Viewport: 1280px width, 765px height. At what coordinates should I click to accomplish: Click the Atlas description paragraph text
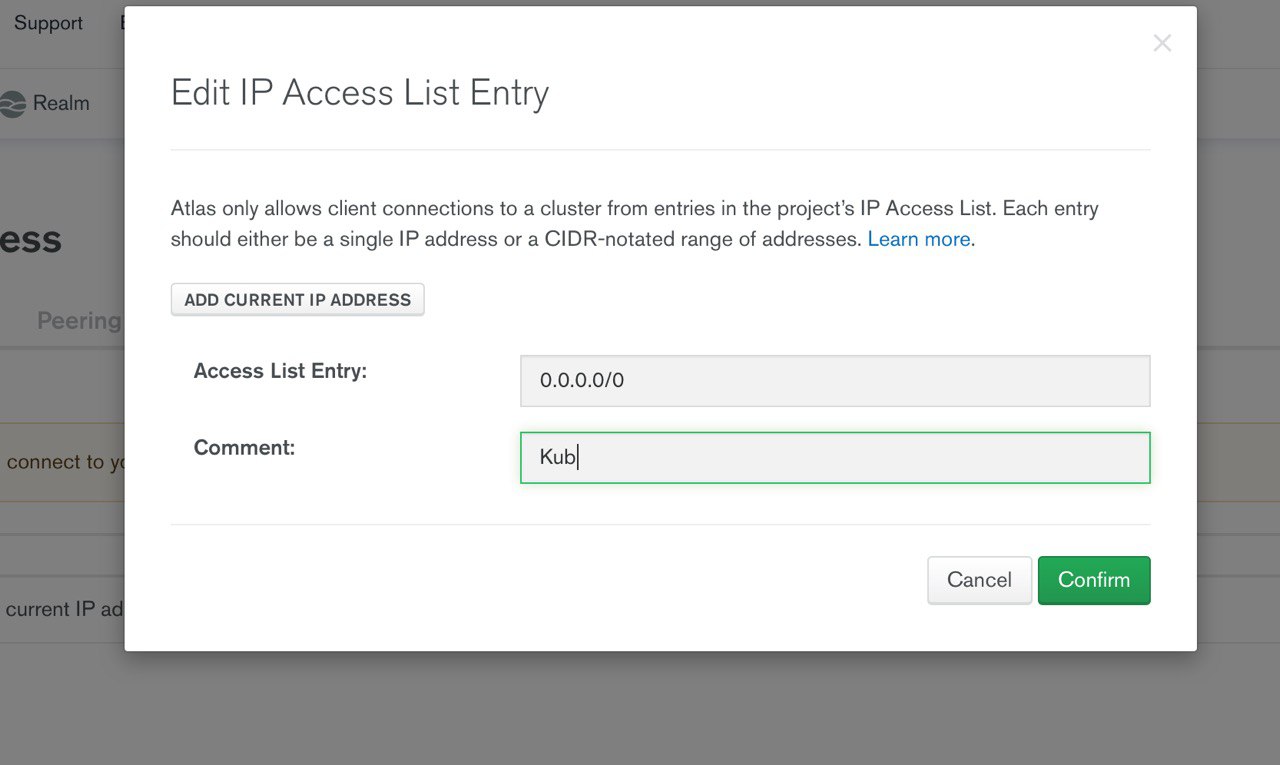pyautogui.click(x=635, y=224)
